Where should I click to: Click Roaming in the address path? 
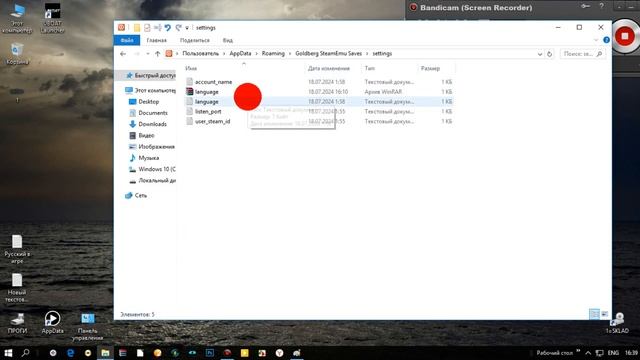(273, 53)
